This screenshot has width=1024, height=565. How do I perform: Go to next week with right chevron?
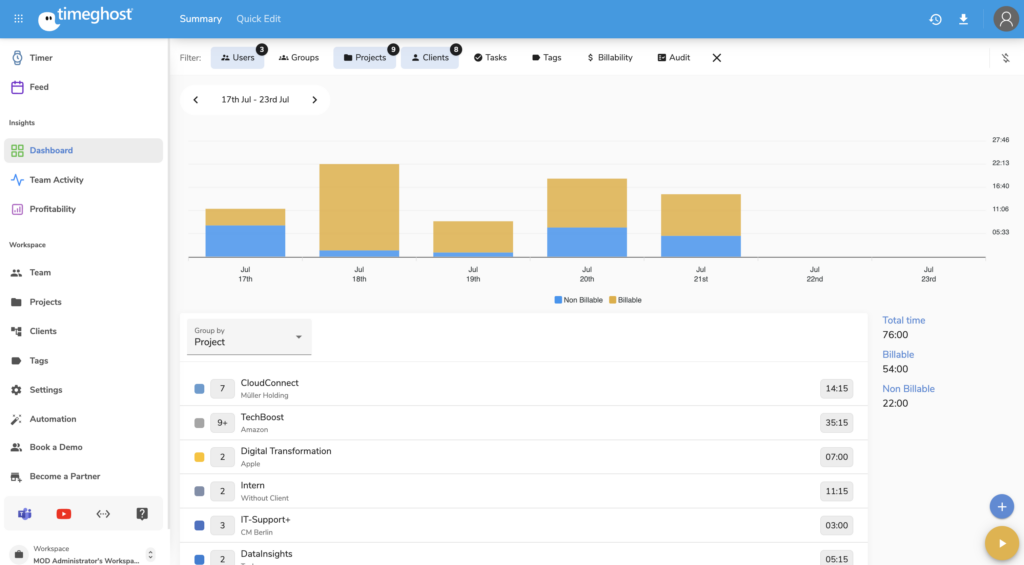tap(314, 100)
